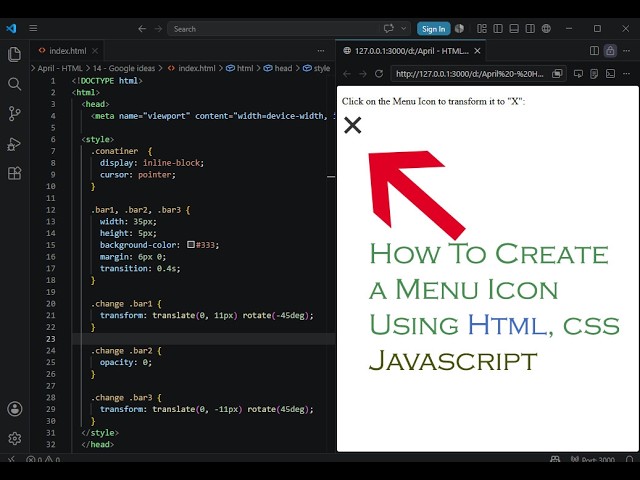Screen dimensions: 640x480
Task: Switch to the 127.0.0.1:3000 preview tab
Action: 412,51
